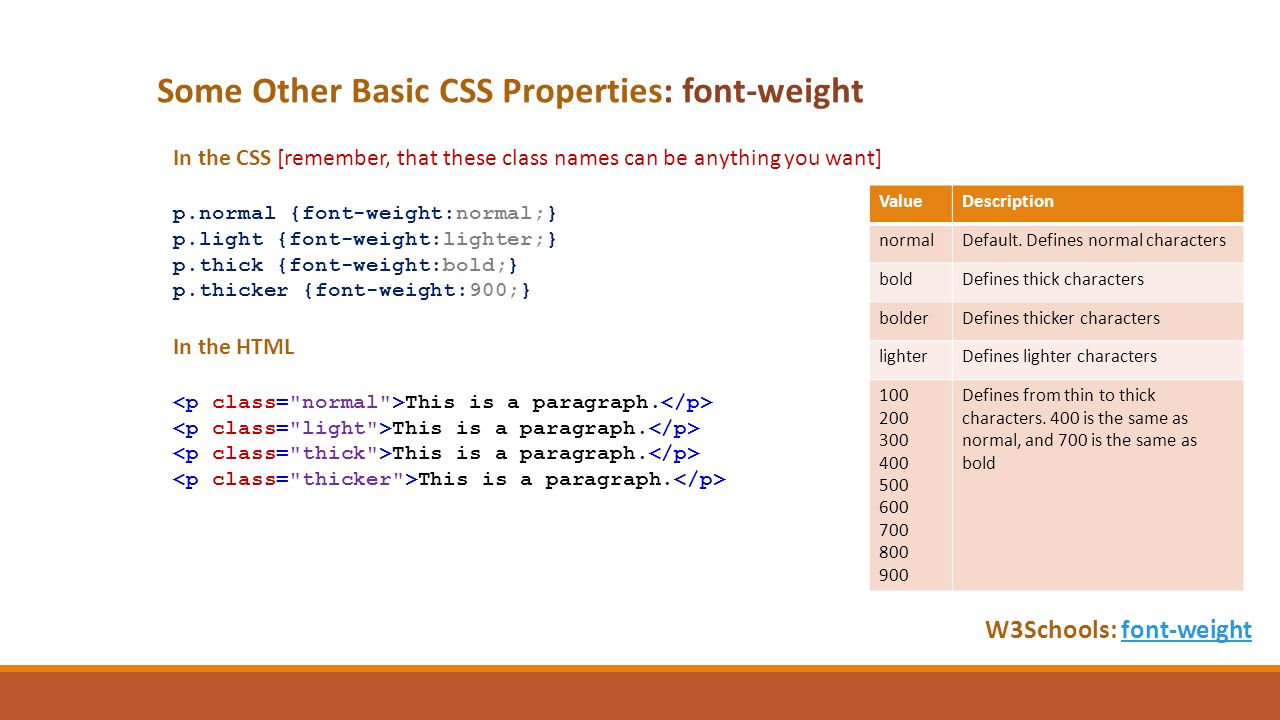Select the HTML line with class="thicker"

449,479
